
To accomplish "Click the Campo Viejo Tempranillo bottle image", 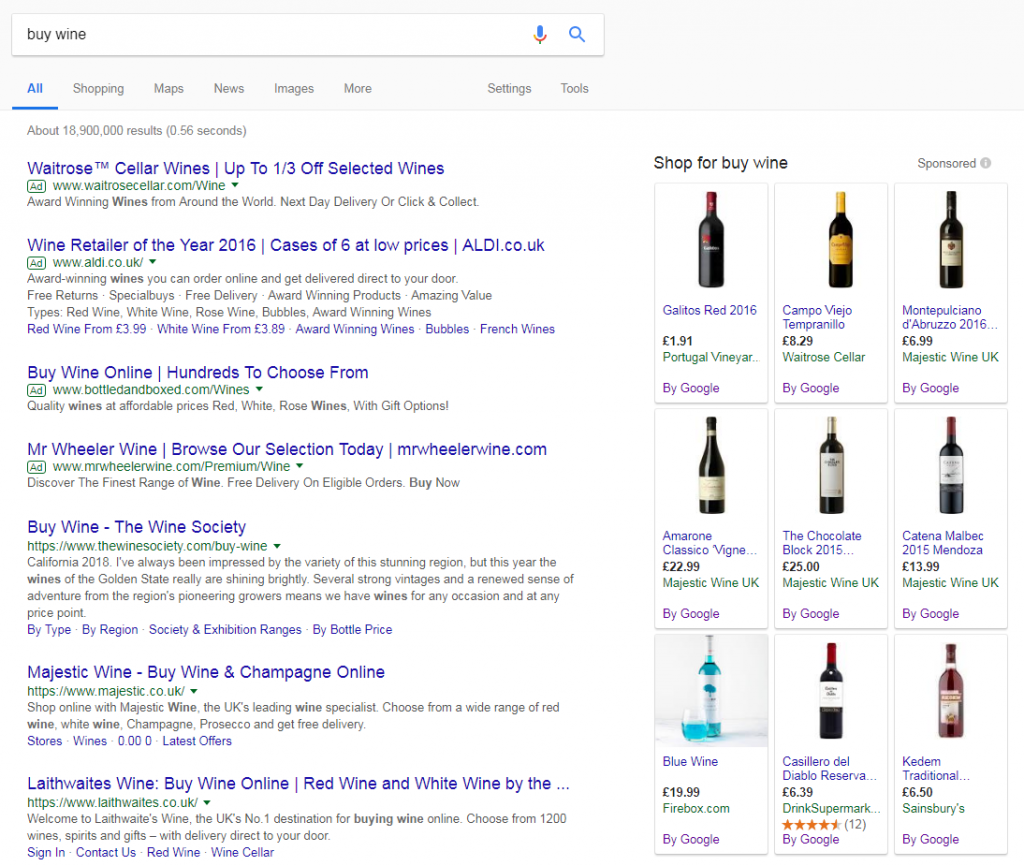I will click(840, 240).
